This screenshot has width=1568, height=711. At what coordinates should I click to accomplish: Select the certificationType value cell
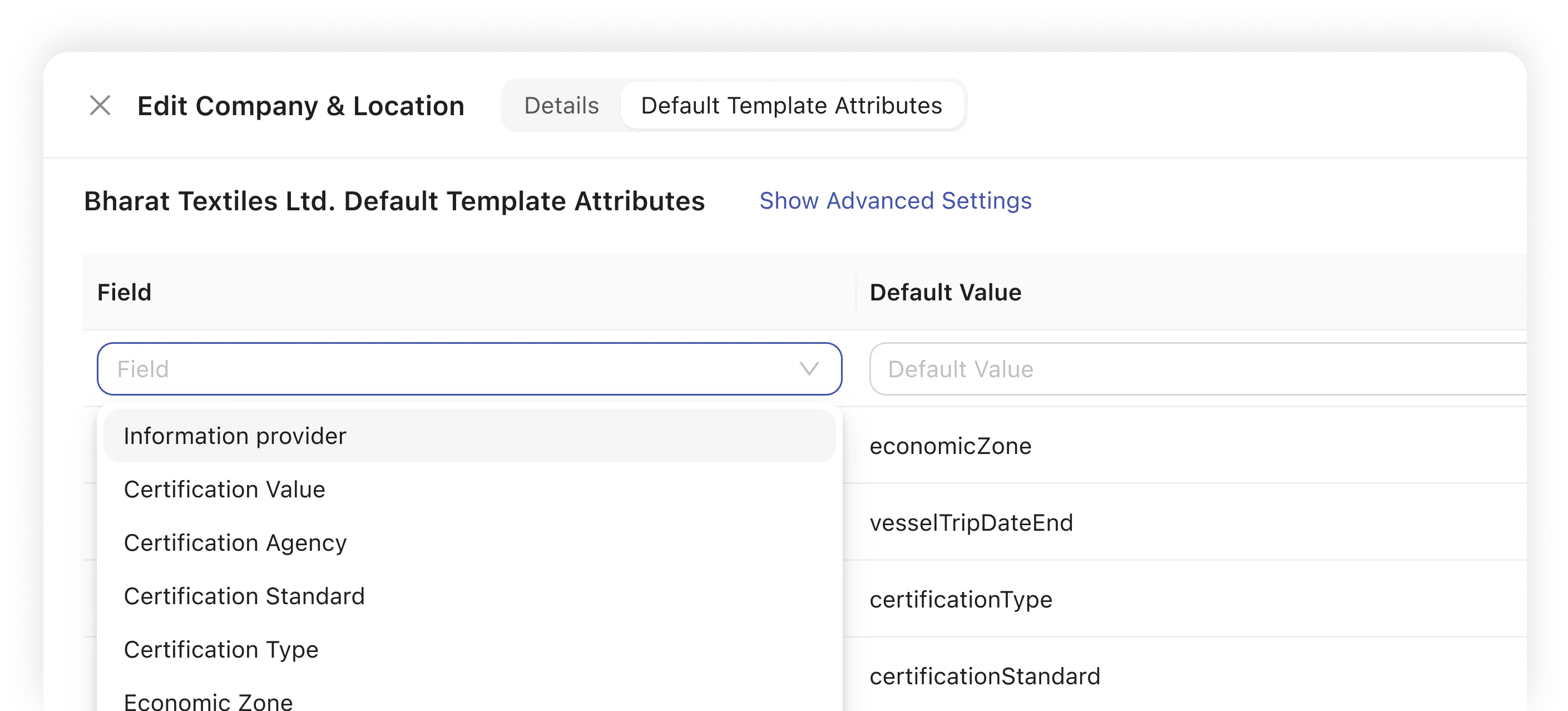point(961,600)
